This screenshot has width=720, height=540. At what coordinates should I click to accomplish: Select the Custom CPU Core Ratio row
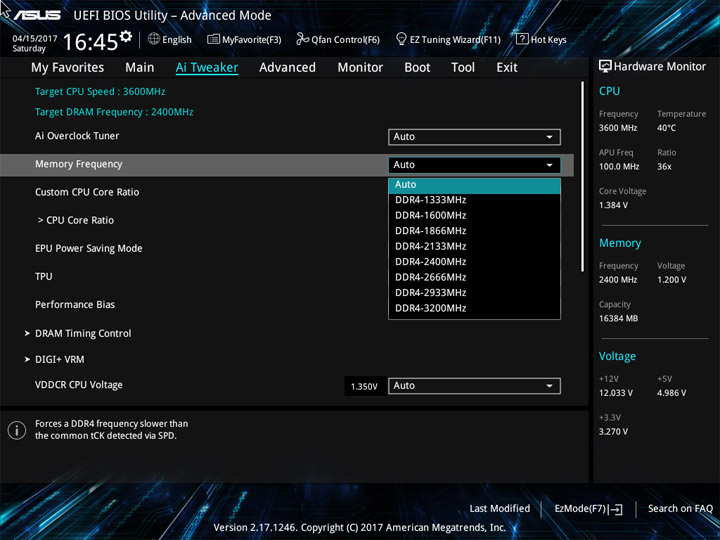[x=287, y=192]
